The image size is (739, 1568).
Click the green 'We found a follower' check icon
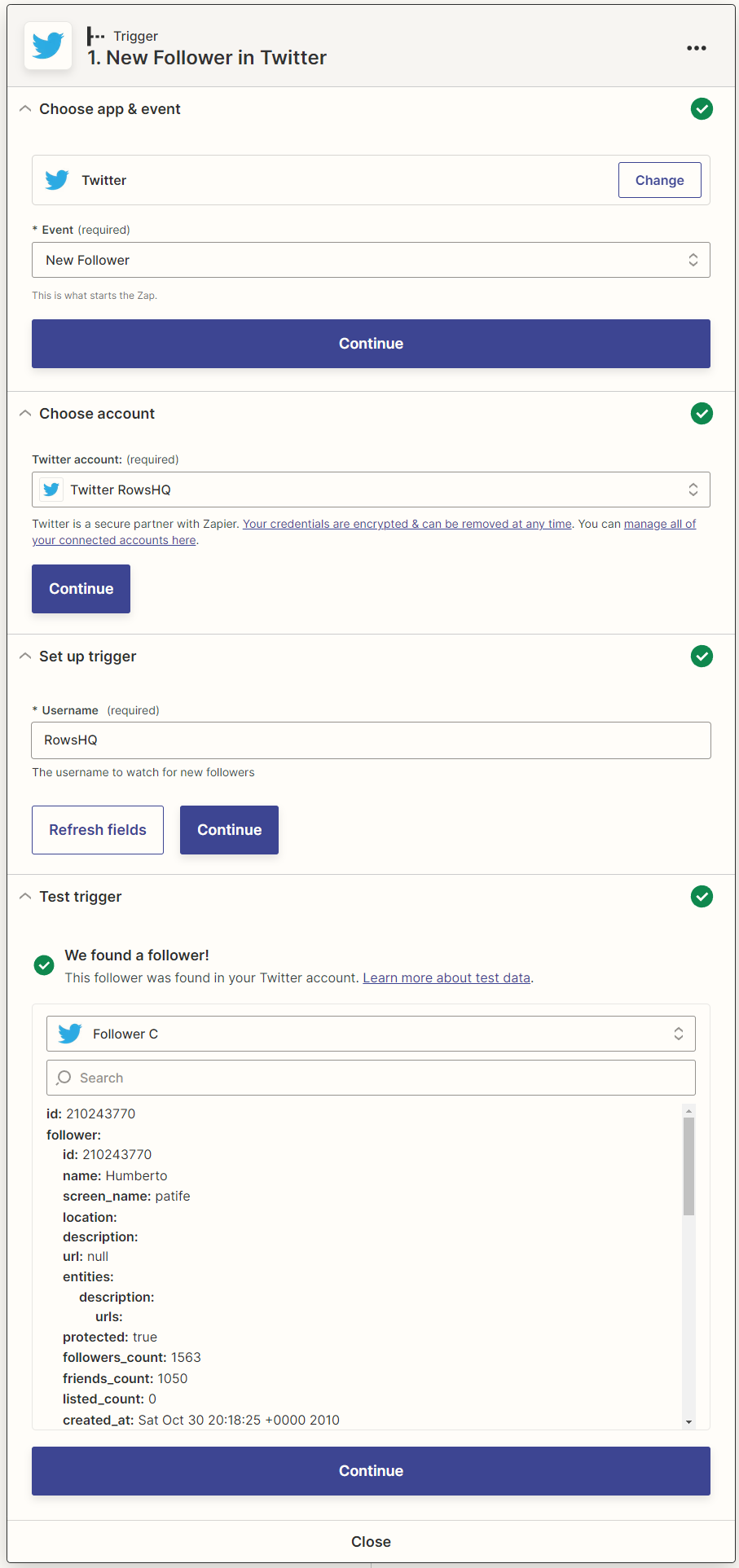[44, 965]
